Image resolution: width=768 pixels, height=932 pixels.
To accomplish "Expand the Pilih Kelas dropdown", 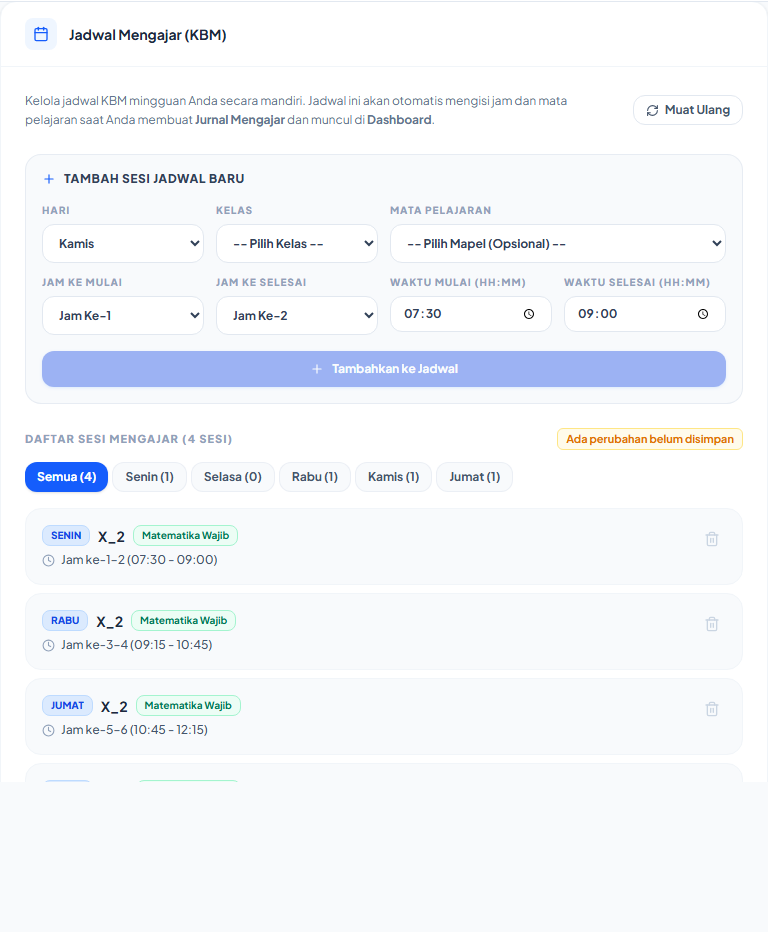I will point(297,244).
